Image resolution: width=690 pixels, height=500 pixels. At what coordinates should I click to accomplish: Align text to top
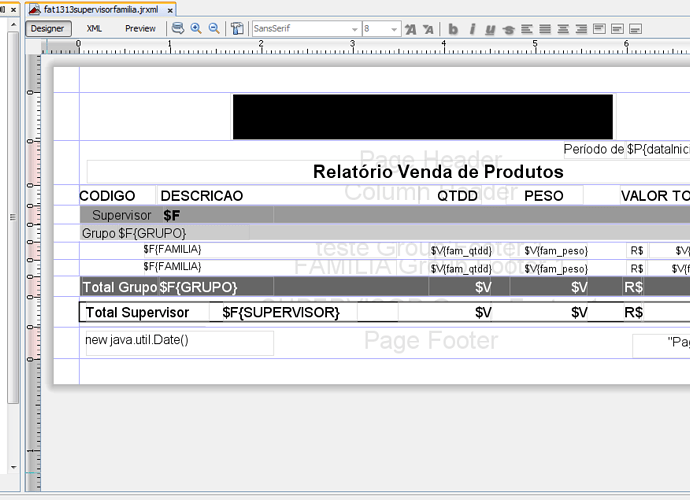[x=599, y=29]
